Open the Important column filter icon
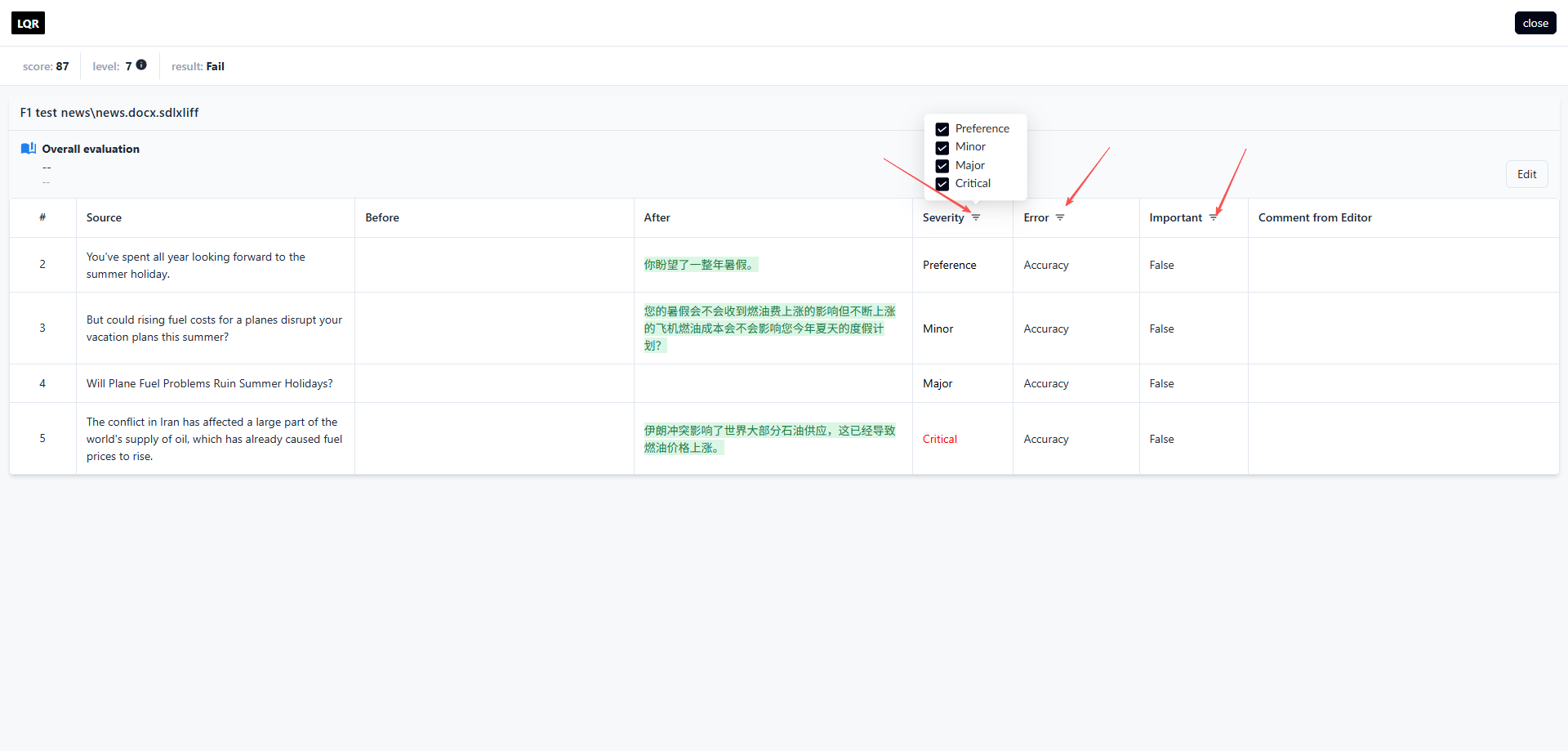This screenshot has height=751, width=1568. 1214,217
